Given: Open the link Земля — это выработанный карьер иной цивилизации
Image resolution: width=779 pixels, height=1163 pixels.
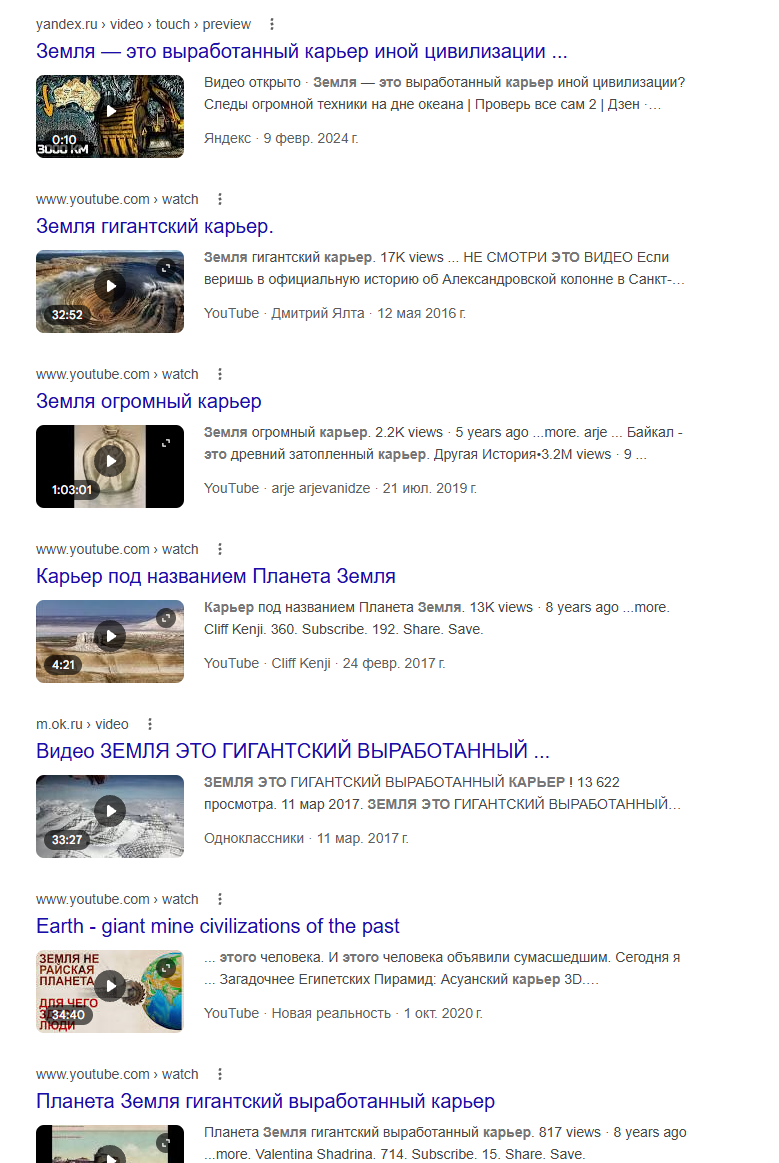Looking at the screenshot, I should point(301,52).
